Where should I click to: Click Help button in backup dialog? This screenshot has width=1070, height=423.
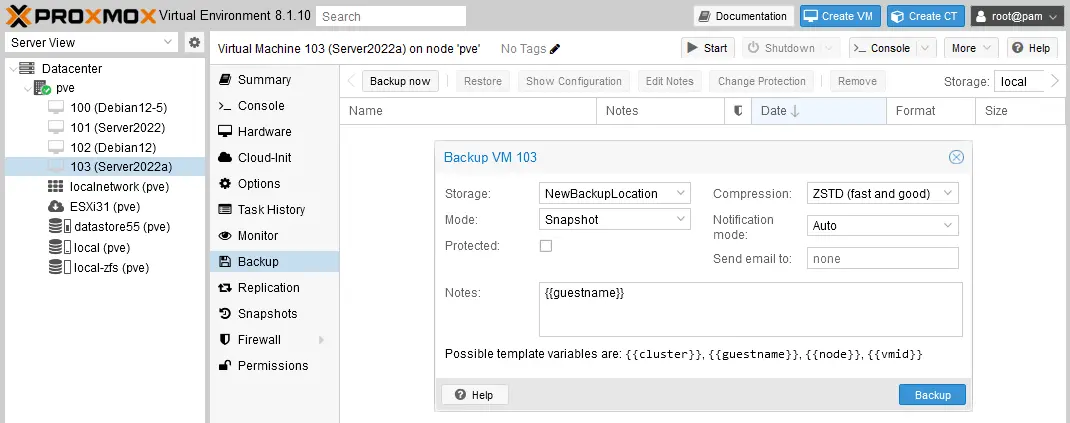coord(475,395)
